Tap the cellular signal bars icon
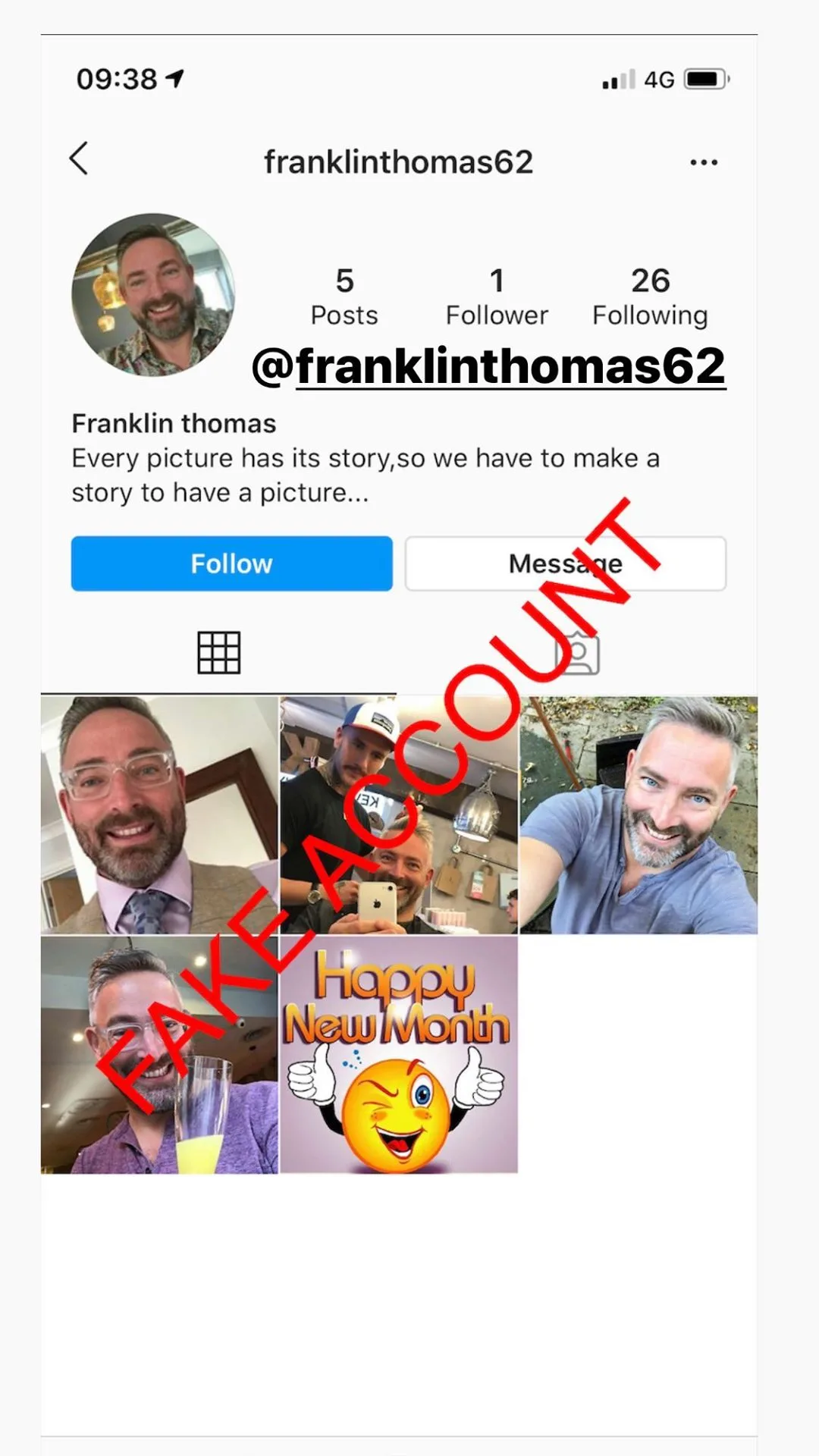 619,79
